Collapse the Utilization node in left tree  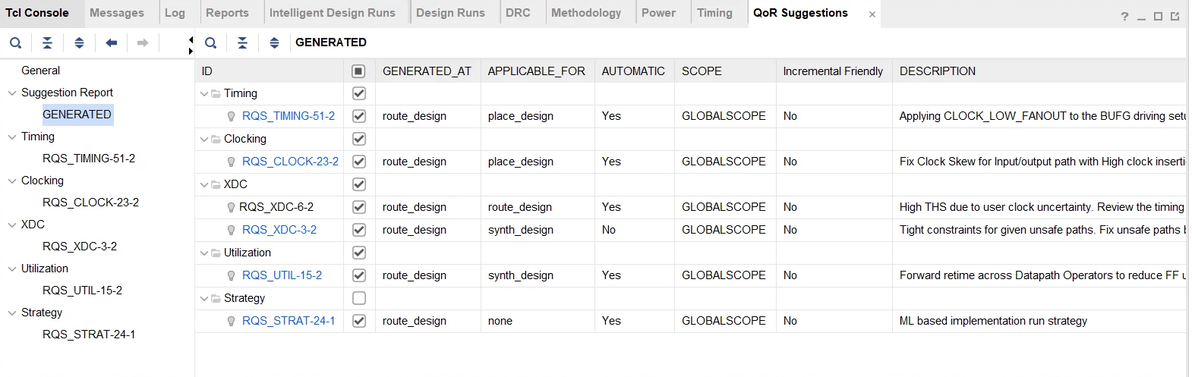click(11, 268)
